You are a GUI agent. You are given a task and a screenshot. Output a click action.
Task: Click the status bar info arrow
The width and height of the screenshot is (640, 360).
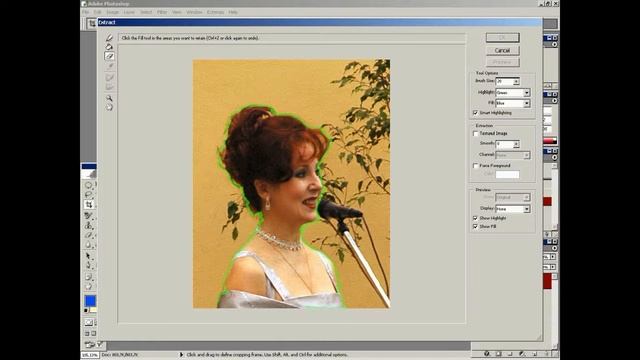point(181,355)
